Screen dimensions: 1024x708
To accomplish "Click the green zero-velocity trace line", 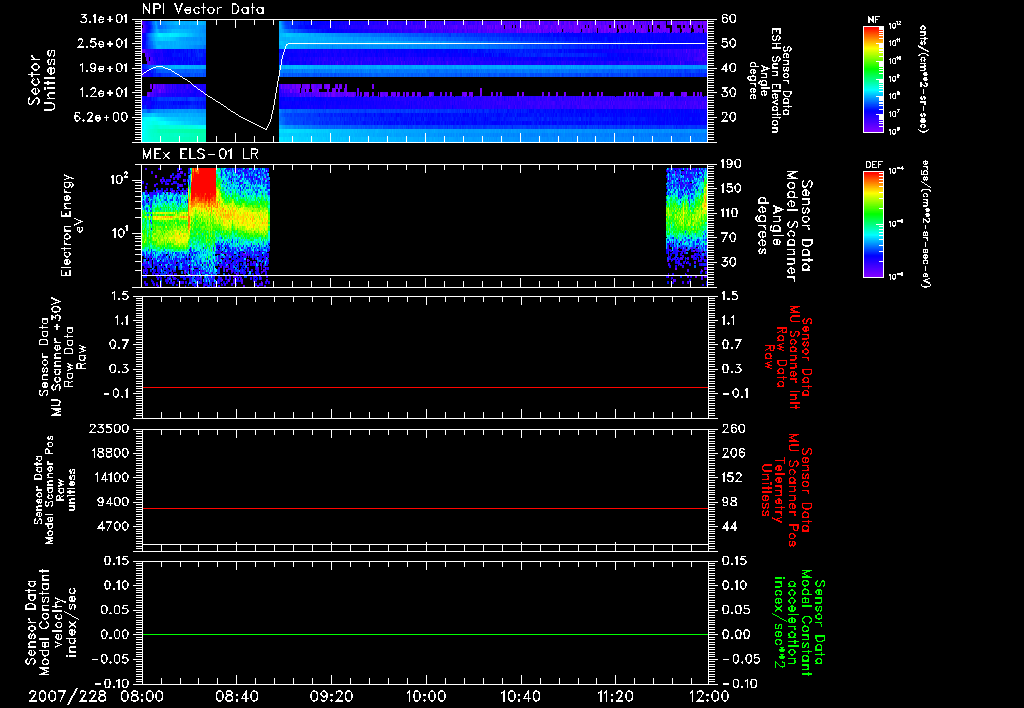I will coord(425,634).
